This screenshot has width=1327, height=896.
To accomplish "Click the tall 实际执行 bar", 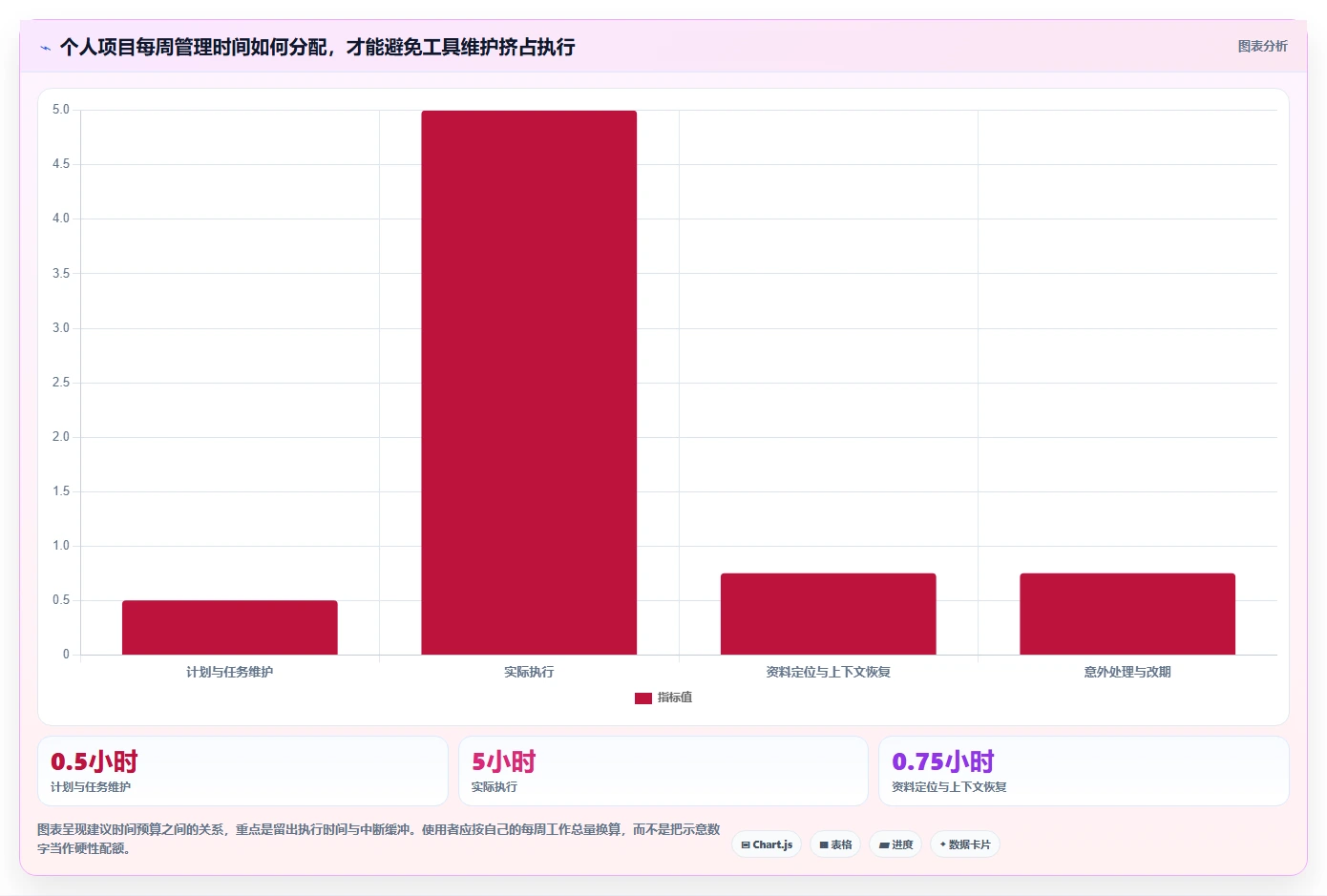I will 529,383.
